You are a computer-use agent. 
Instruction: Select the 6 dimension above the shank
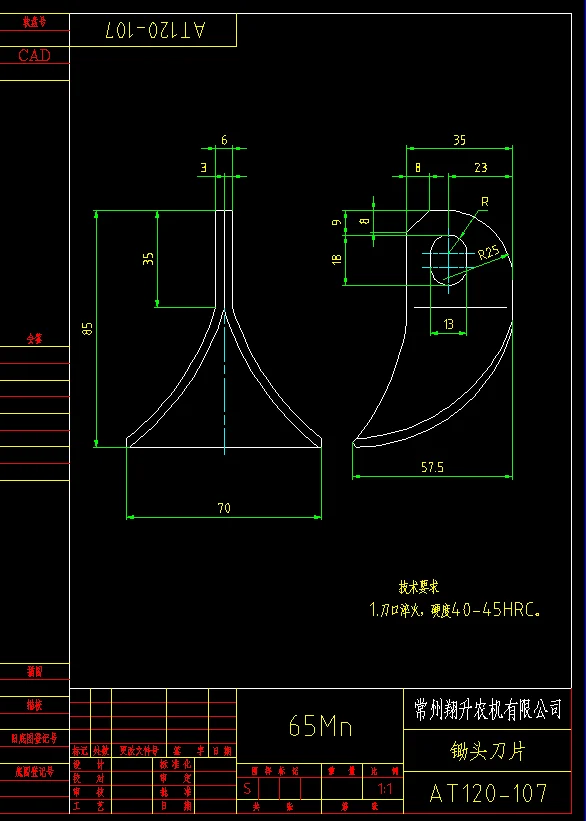point(224,140)
